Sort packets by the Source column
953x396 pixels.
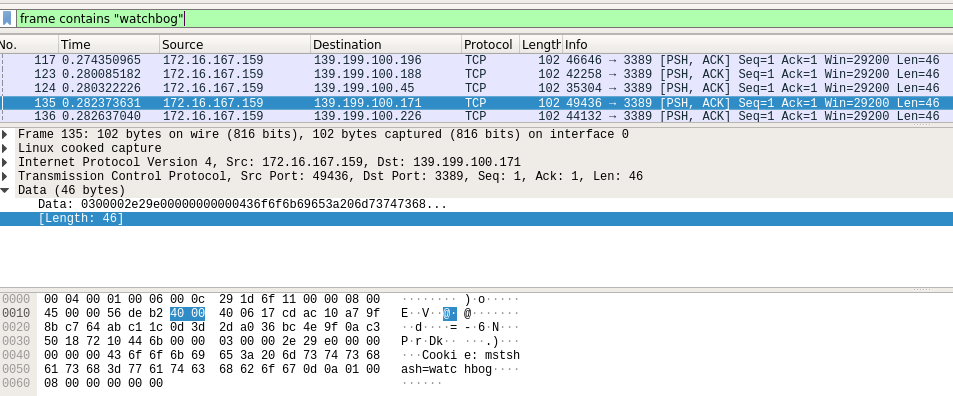[235, 44]
